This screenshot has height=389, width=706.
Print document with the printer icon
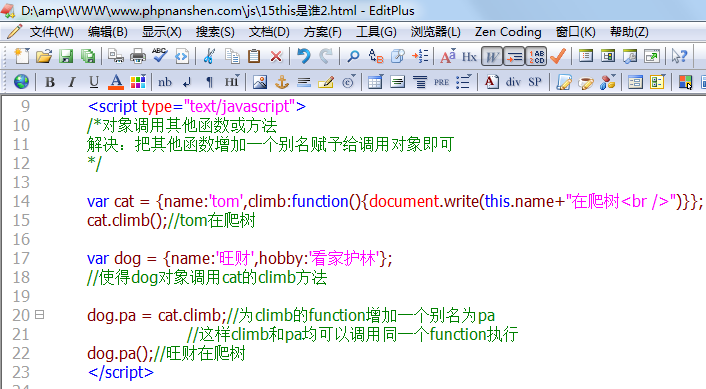pyautogui.click(x=138, y=56)
